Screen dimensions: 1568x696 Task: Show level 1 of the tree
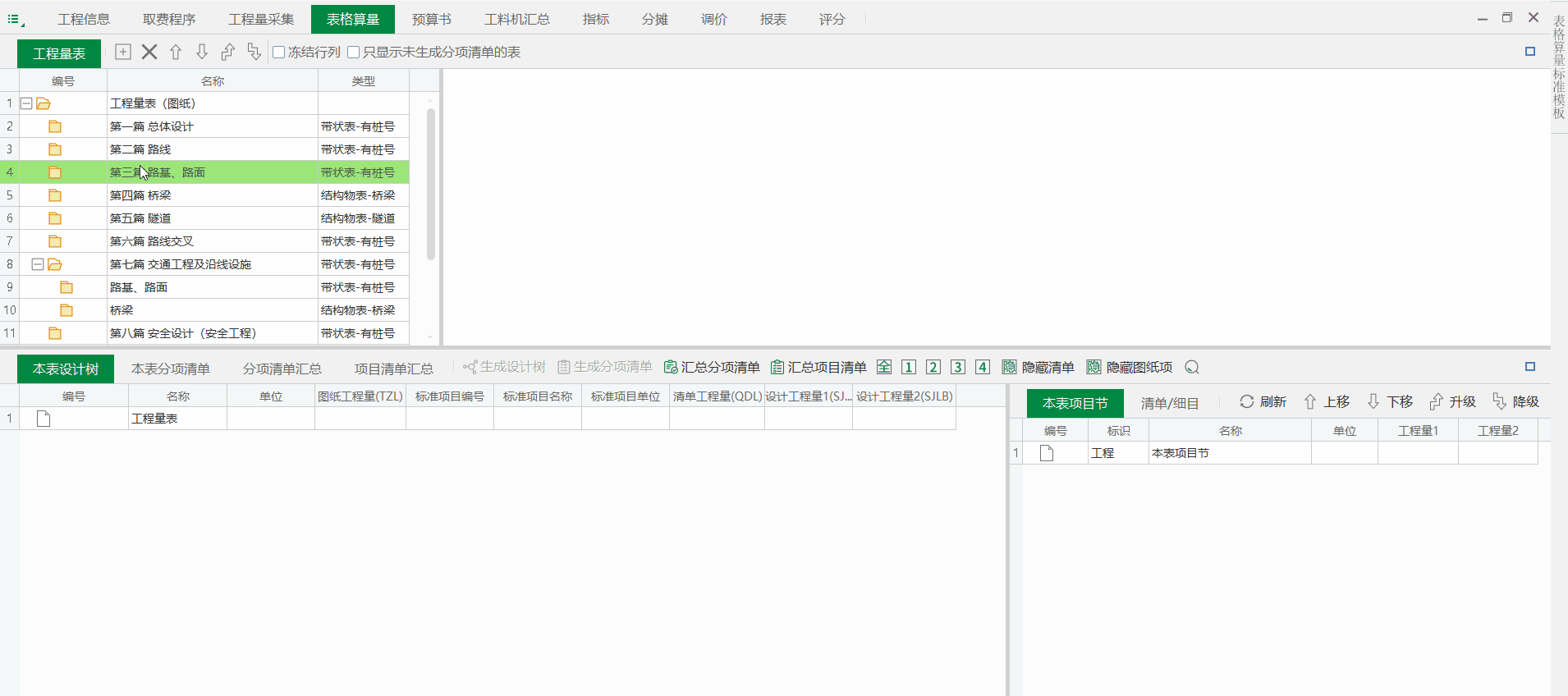pos(909,367)
